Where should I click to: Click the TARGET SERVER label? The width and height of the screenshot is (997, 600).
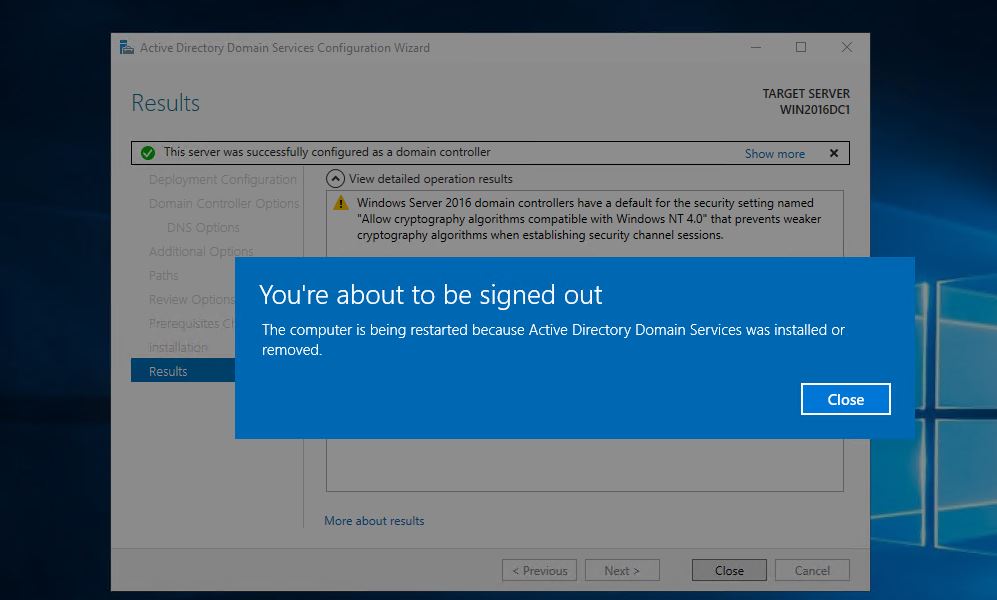tap(806, 93)
